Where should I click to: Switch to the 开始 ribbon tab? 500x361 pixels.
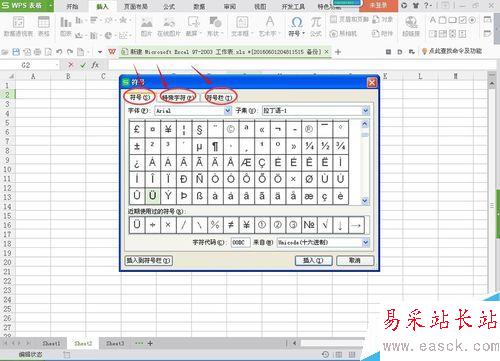[x=72, y=6]
